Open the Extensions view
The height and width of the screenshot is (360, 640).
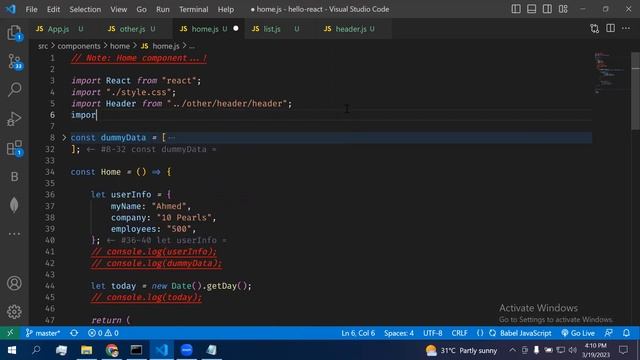click(x=14, y=148)
